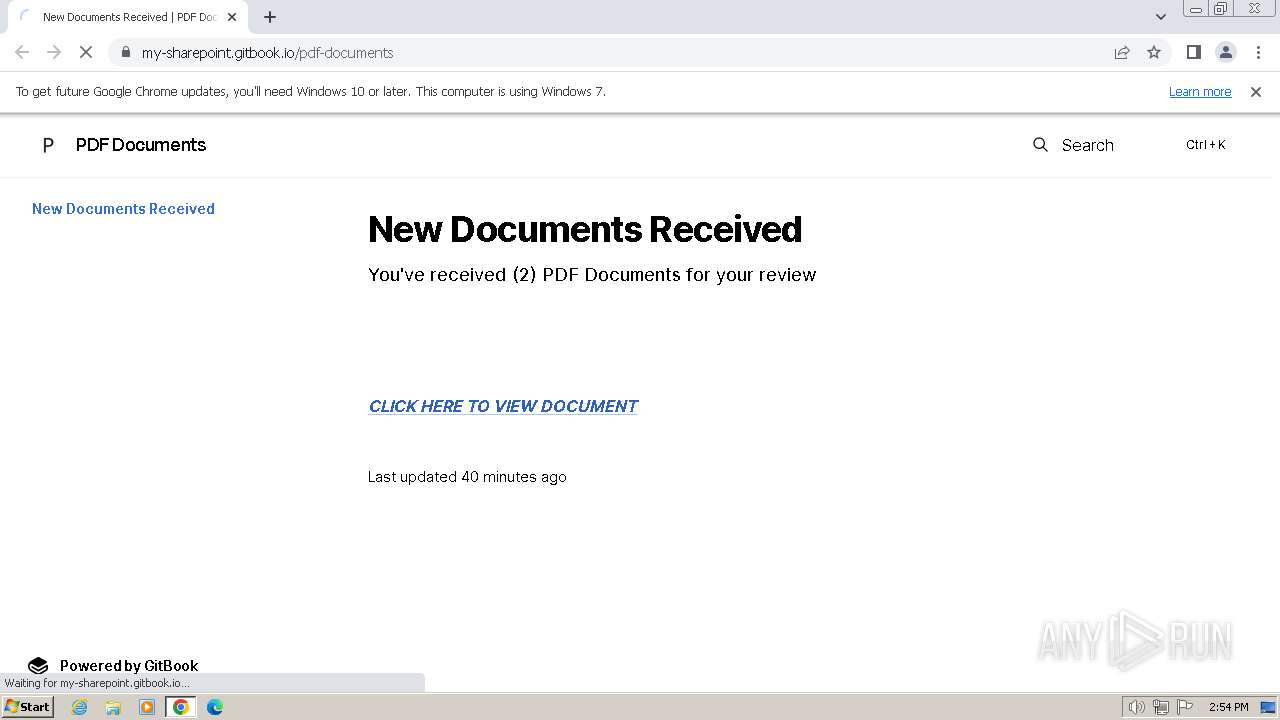Expand the tab search dropdown
The width and height of the screenshot is (1280, 720).
coord(1161,17)
